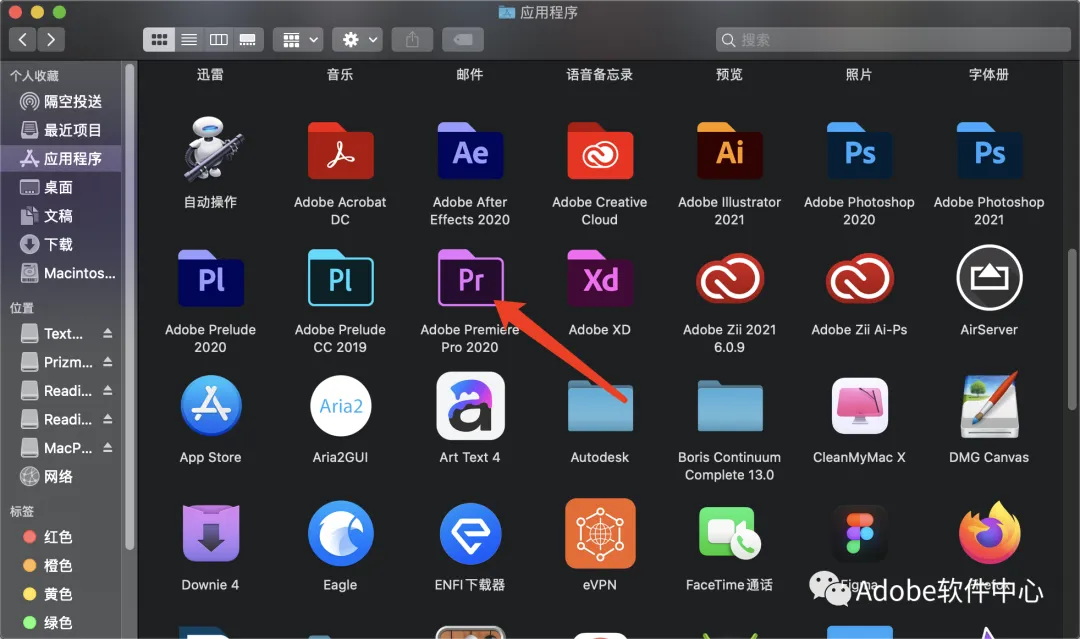Launch the AirServer app
Viewport: 1080px width, 639px height.
(x=989, y=277)
